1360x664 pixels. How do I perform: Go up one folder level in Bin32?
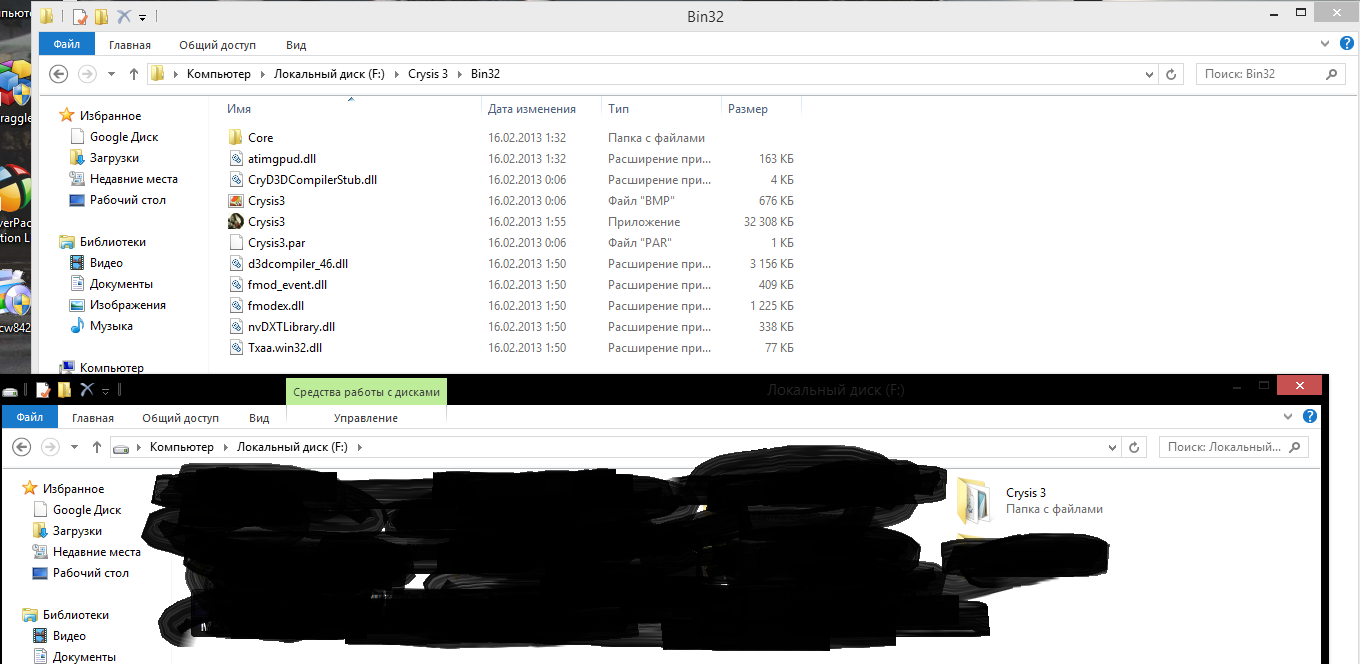pos(134,74)
